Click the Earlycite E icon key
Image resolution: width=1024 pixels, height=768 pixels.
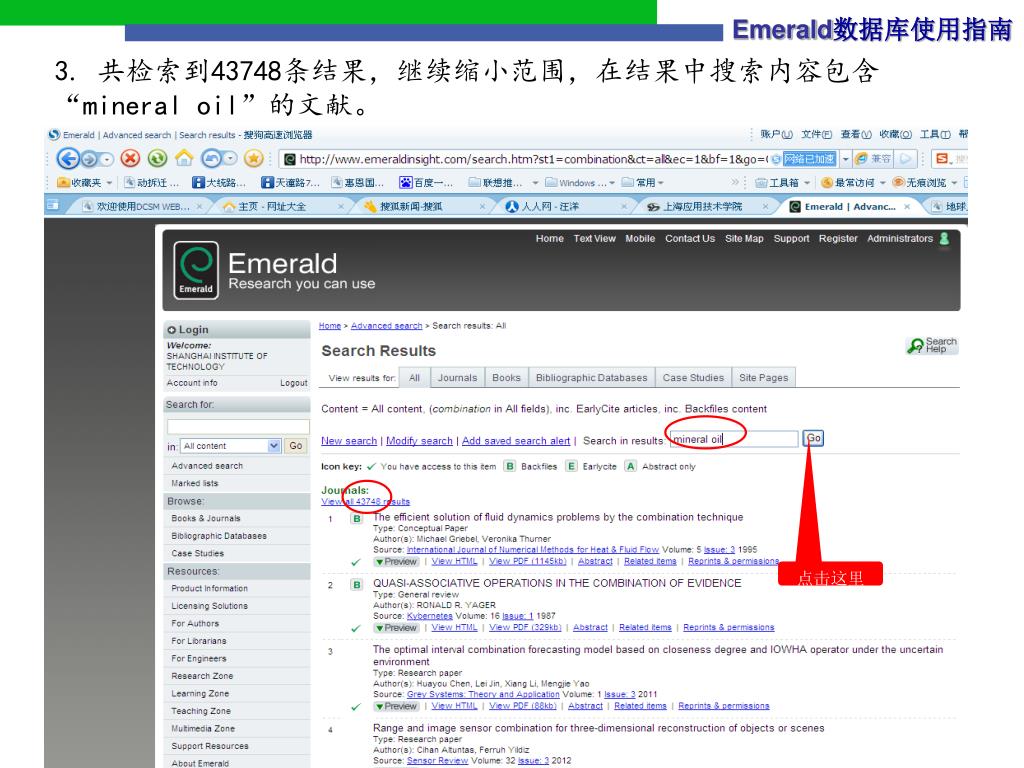pos(571,466)
